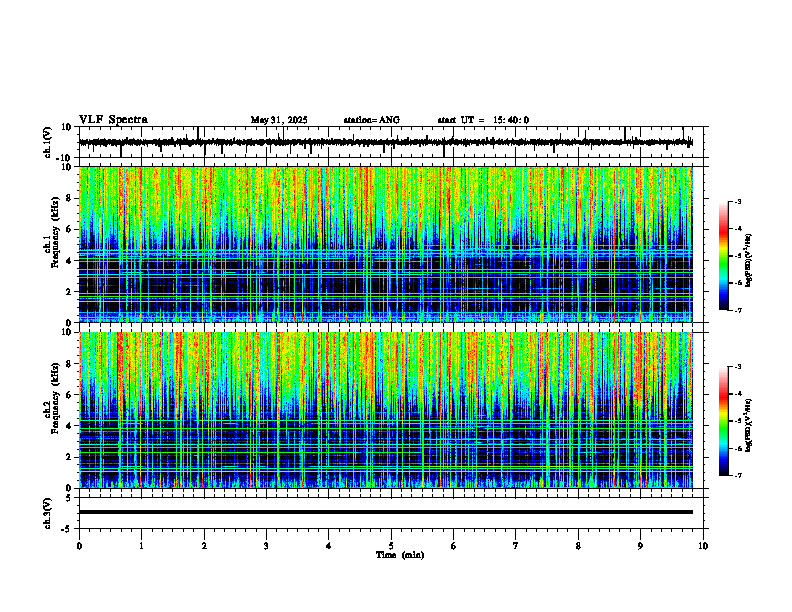This screenshot has width=792, height=612.
Task: Click the "start UT = 15:40: 0" text
Action: (x=483, y=120)
